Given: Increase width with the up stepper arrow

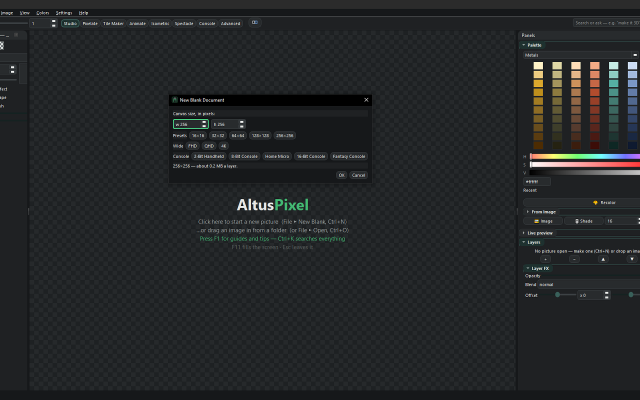Looking at the screenshot, I should coord(204,122).
